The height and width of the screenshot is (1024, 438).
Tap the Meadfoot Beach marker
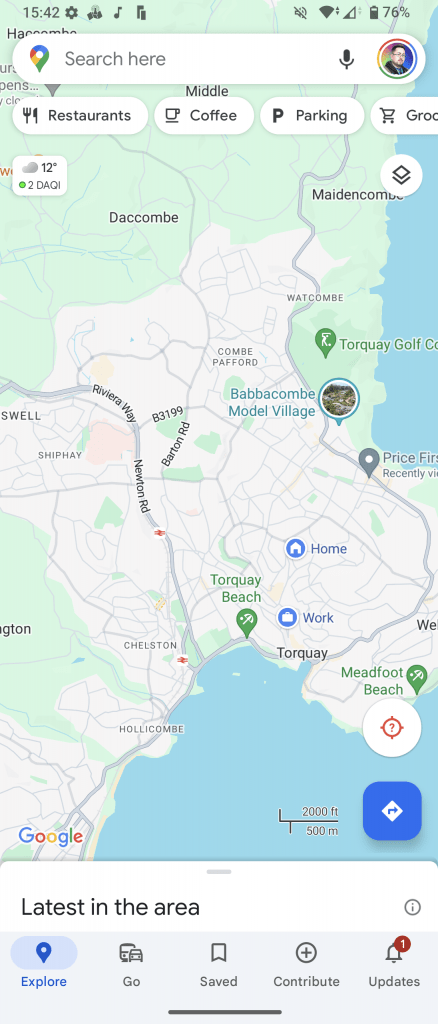(x=416, y=679)
